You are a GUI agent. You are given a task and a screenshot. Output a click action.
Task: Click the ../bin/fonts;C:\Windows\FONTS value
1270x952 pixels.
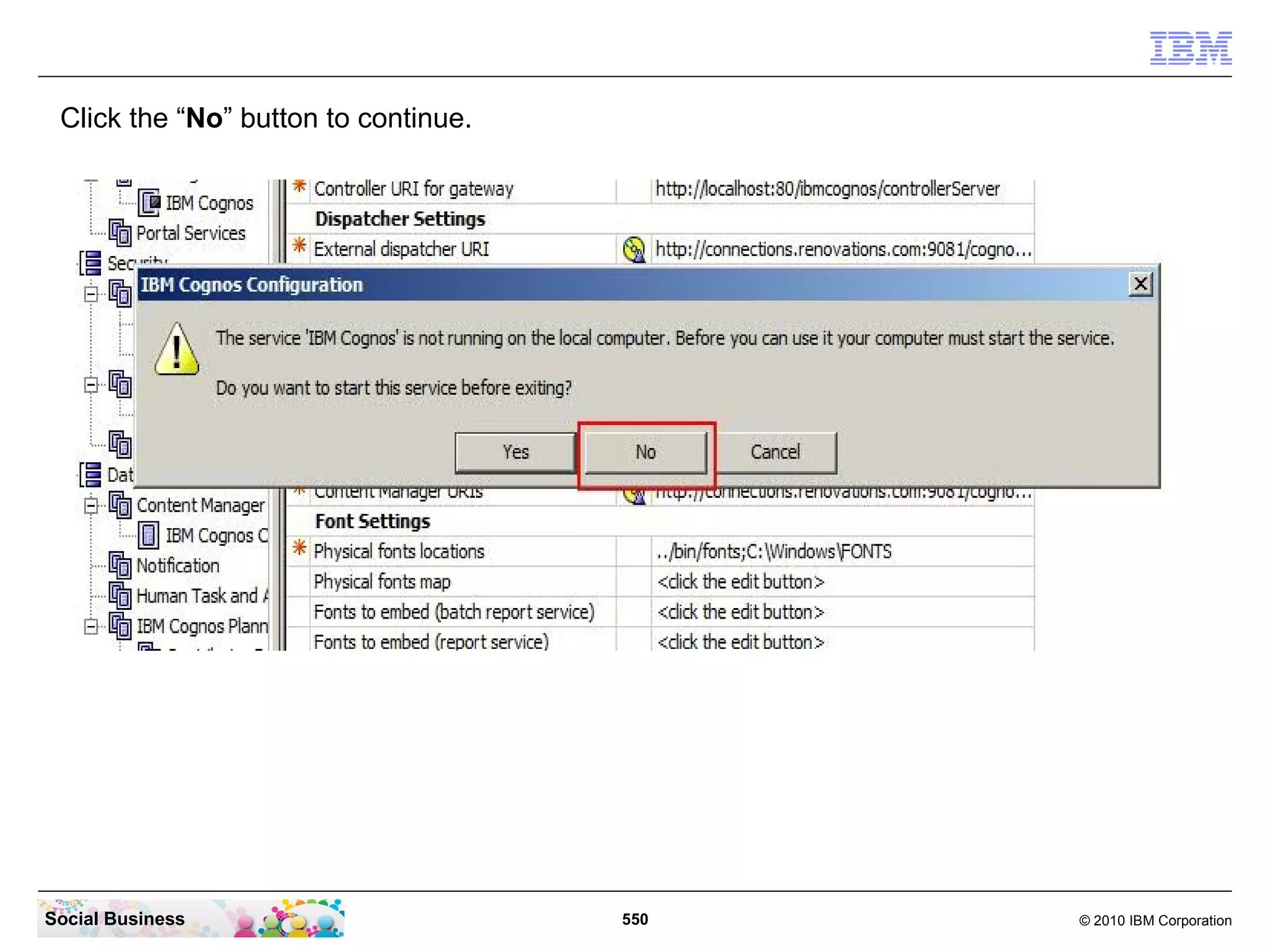tap(774, 552)
